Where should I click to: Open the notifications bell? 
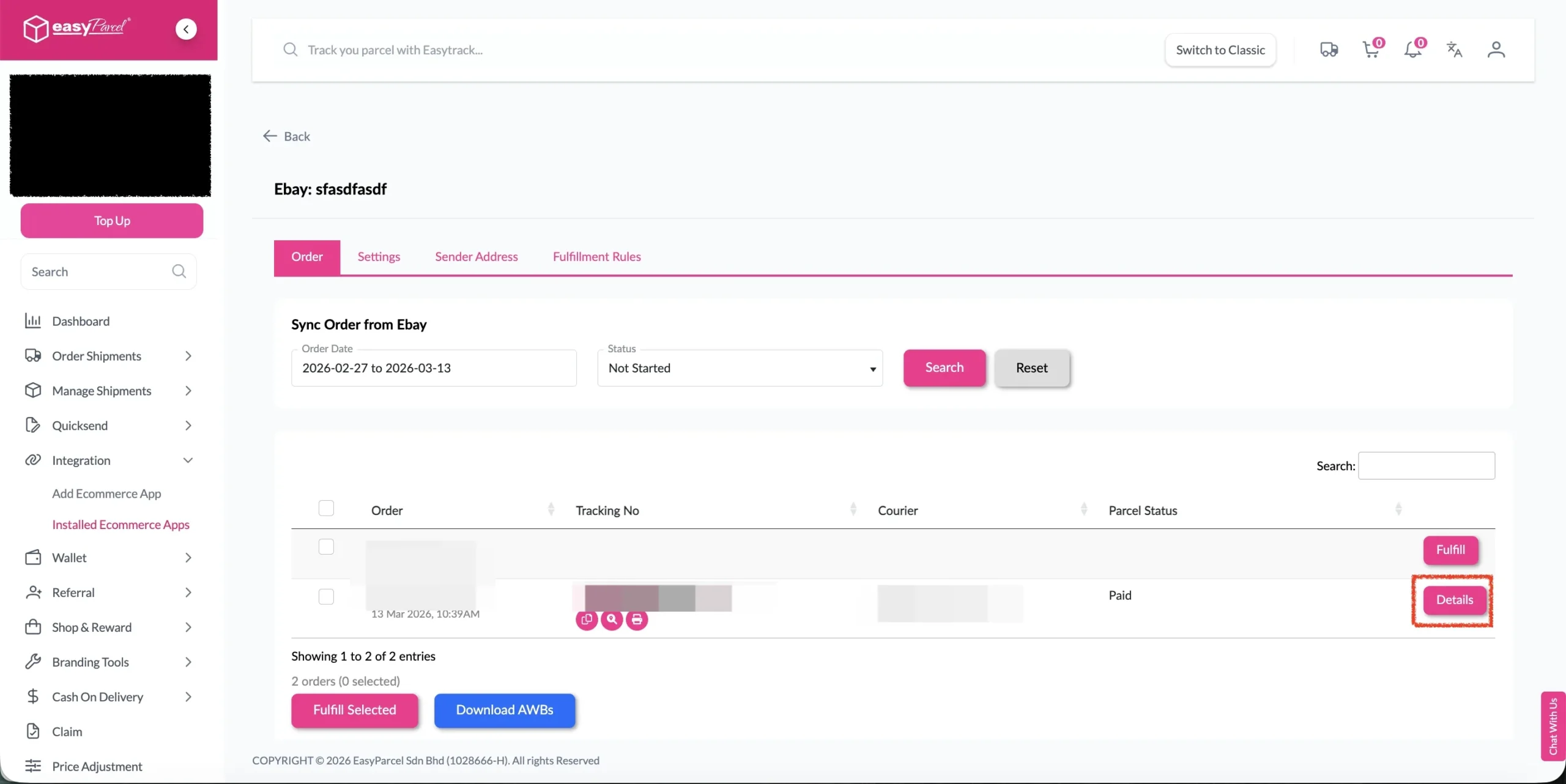pos(1412,50)
